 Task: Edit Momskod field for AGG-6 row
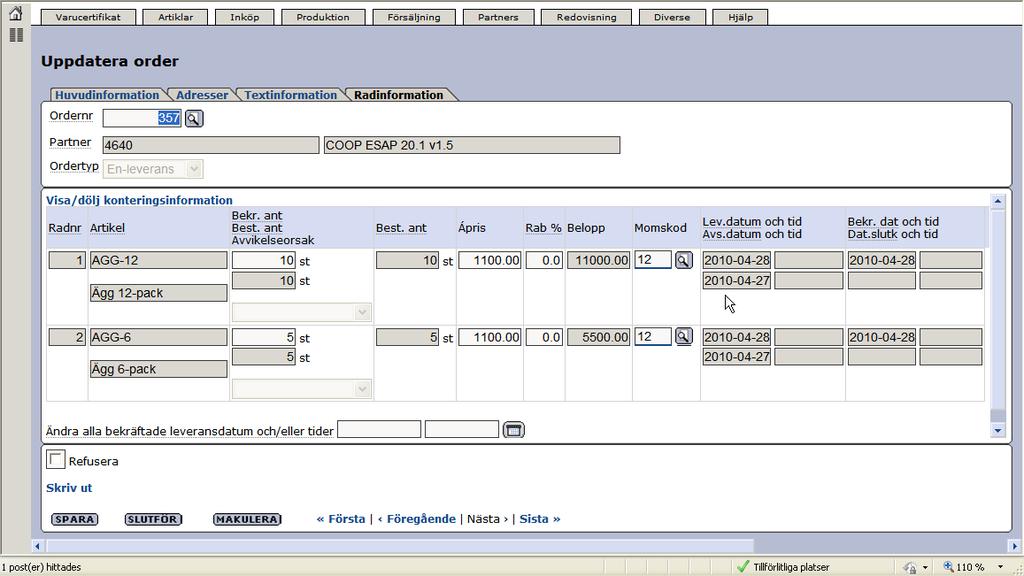pyautogui.click(x=653, y=336)
